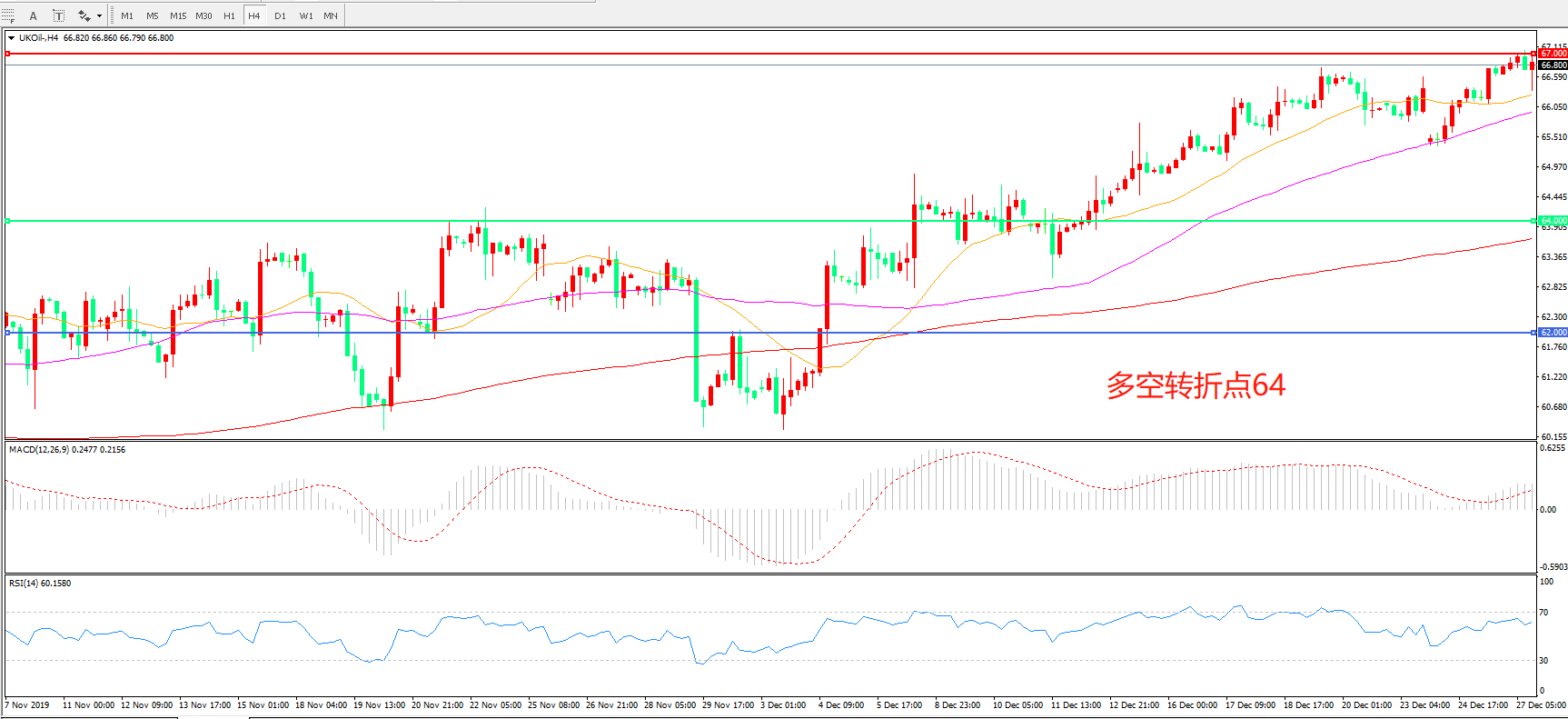Select the M30 timeframe button
Viewport: 1568px width, 719px height.
pos(203,15)
